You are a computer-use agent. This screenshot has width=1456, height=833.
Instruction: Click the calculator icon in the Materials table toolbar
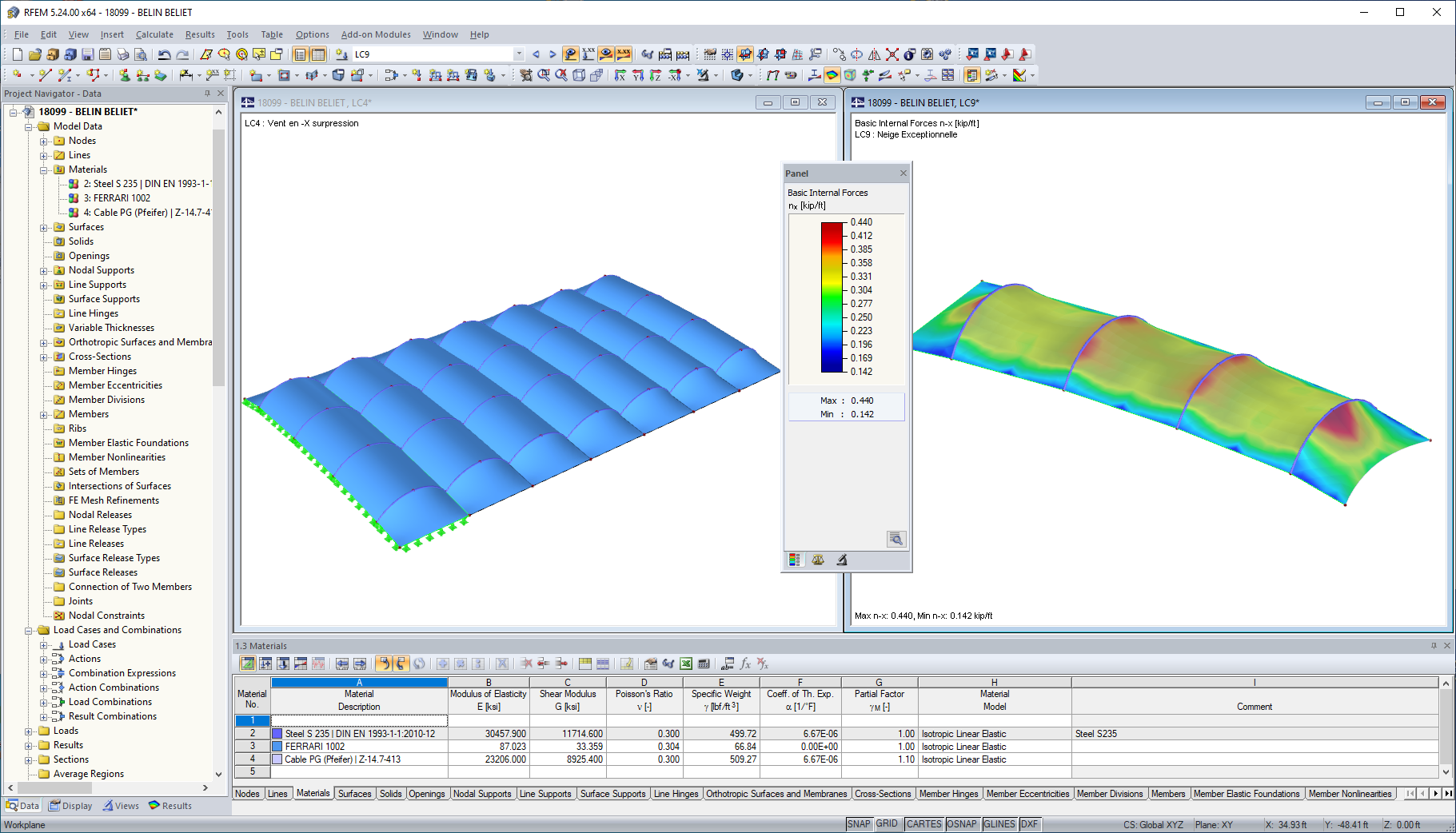[704, 664]
